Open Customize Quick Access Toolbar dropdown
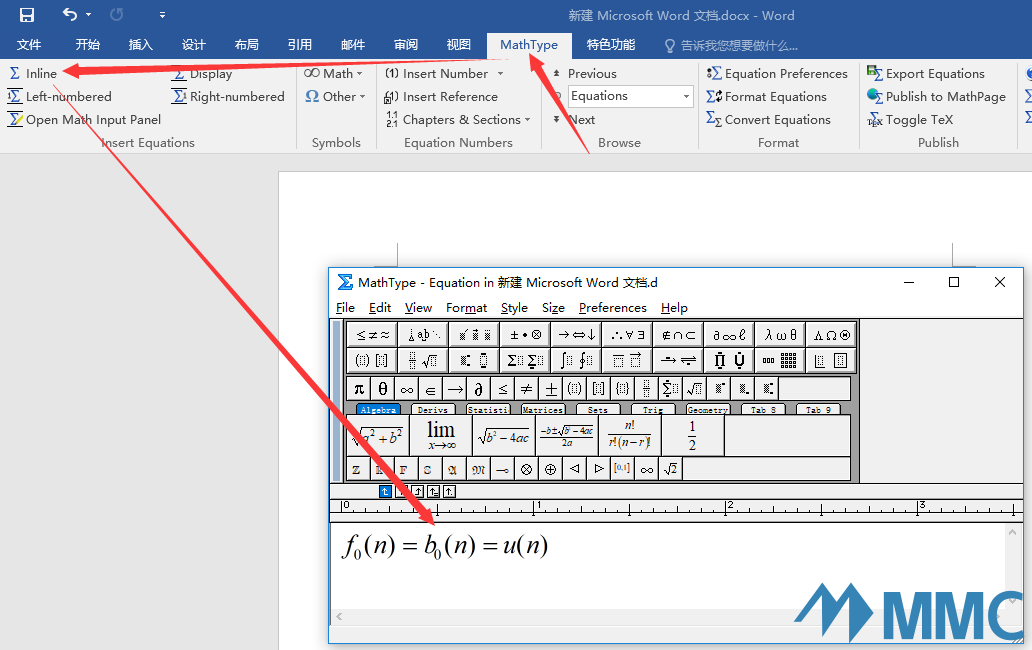The width and height of the screenshot is (1032, 650). [163, 14]
